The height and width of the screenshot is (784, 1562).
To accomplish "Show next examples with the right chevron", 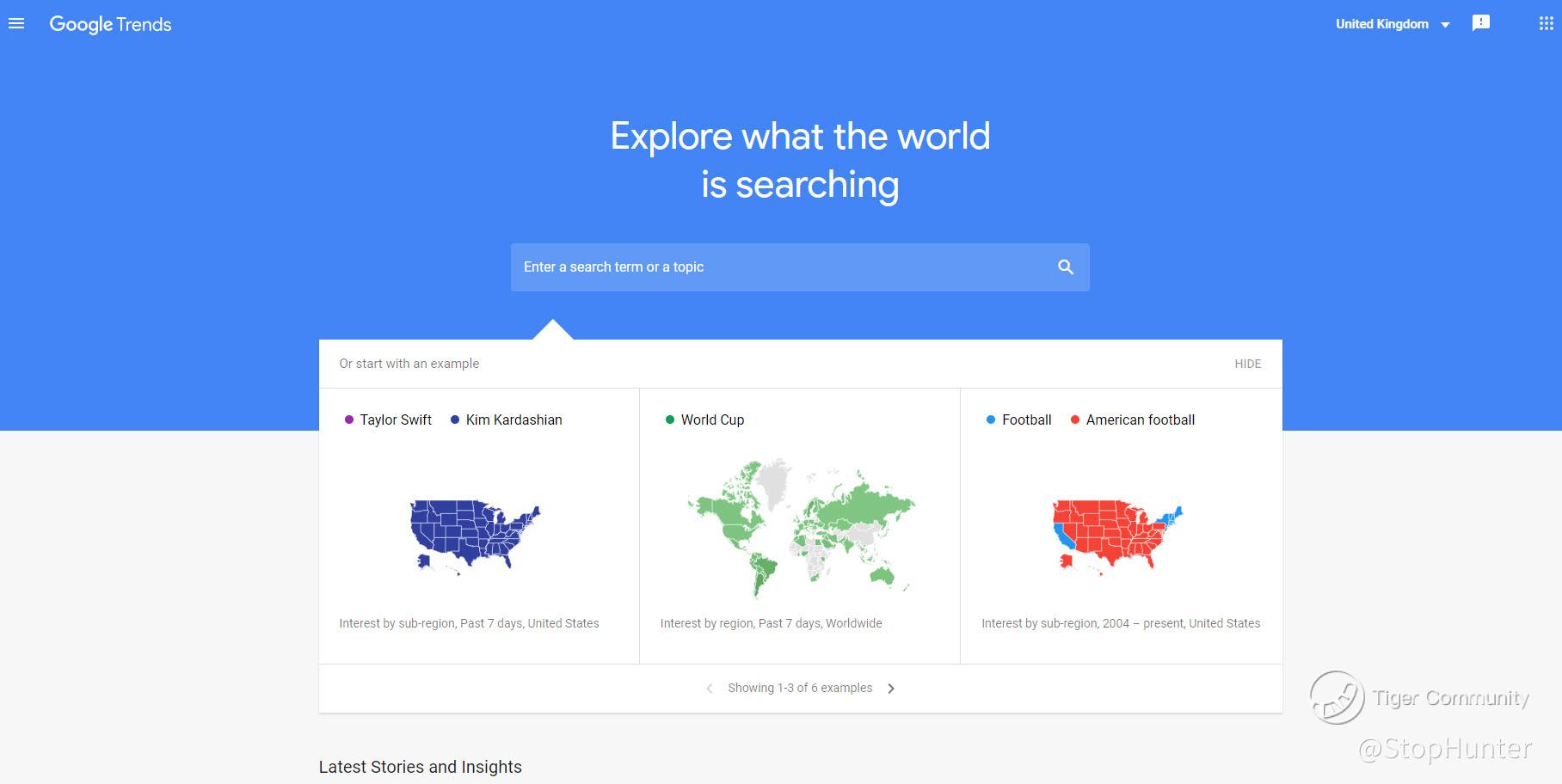I will (891, 689).
